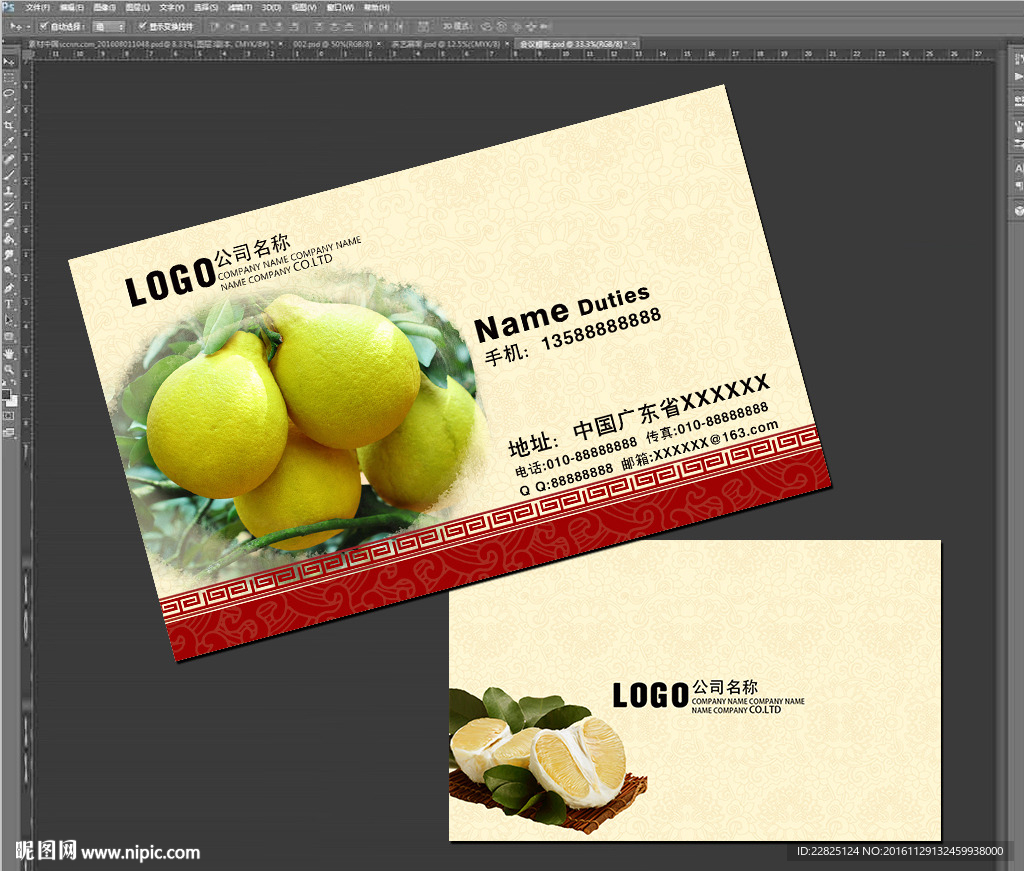The image size is (1024, 871).
Task: Select the Hand tool
Action: tap(8, 353)
